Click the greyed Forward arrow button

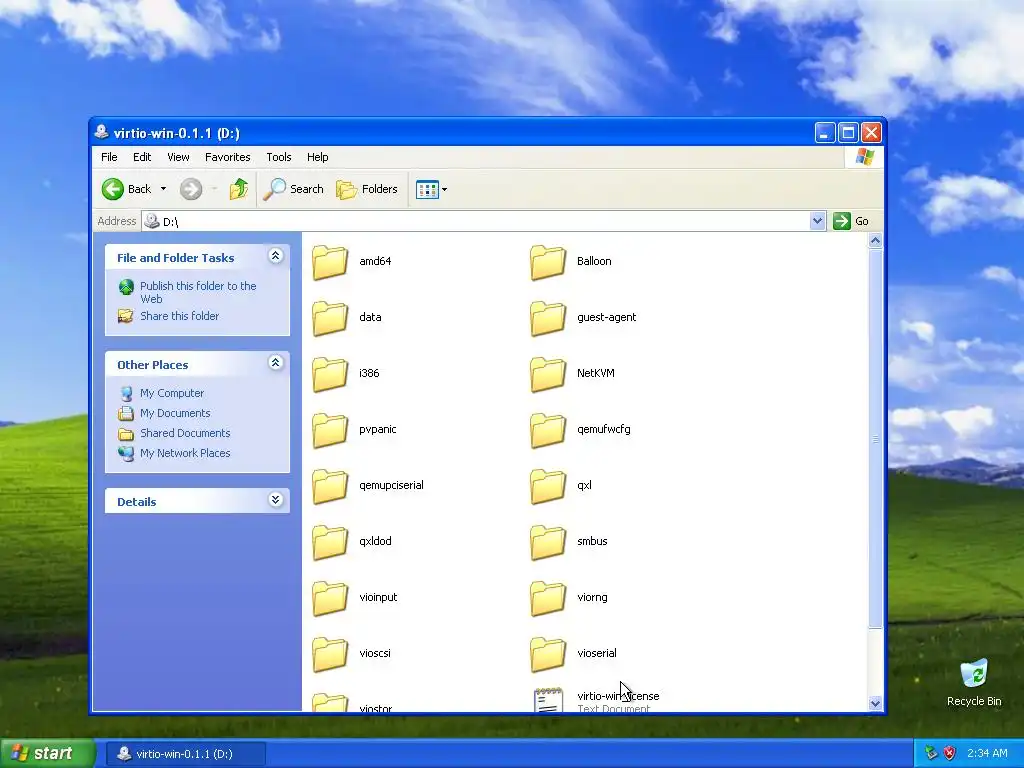click(191, 189)
